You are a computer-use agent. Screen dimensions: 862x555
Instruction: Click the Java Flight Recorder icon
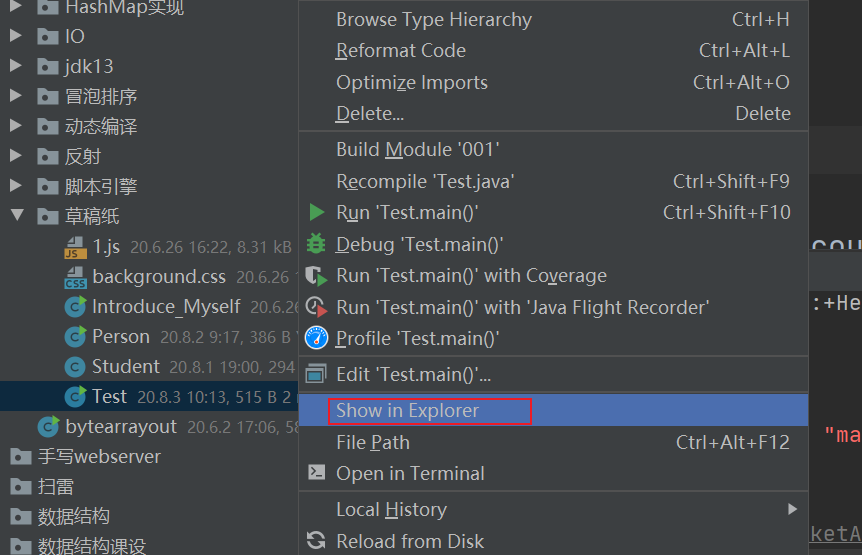coord(316,307)
